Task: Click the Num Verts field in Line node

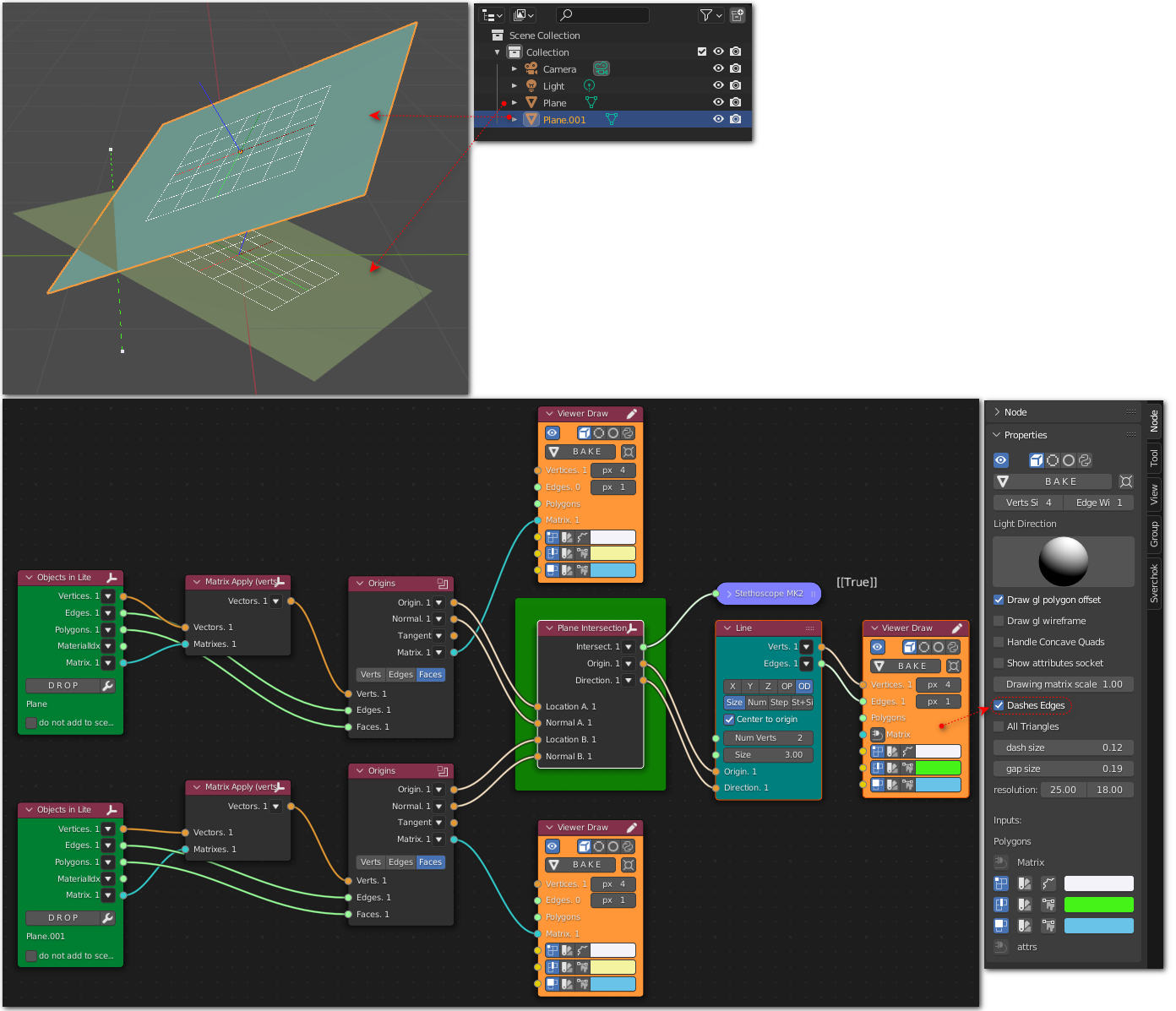Action: pos(768,738)
